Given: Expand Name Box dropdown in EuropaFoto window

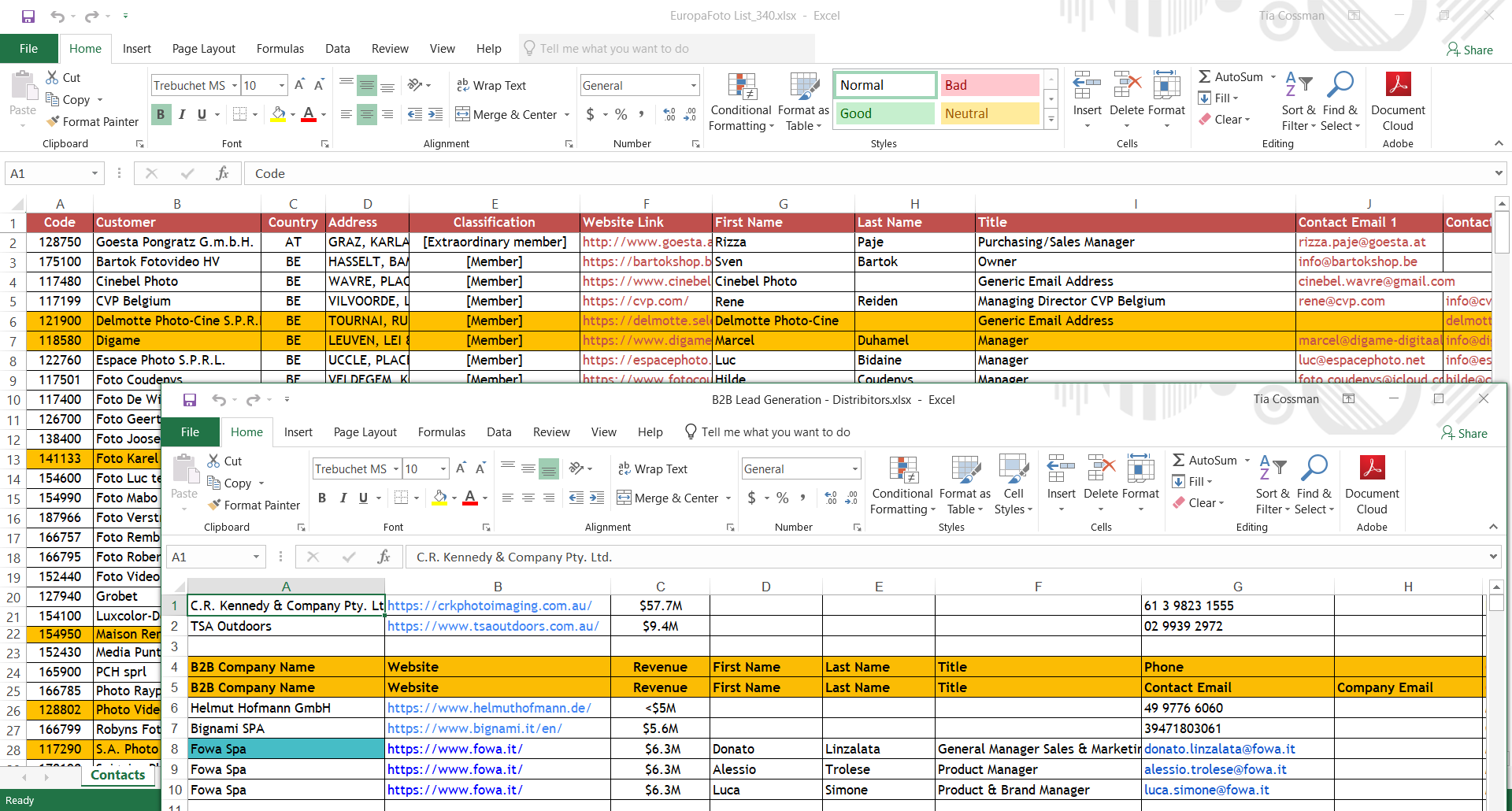Looking at the screenshot, I should pos(94,173).
